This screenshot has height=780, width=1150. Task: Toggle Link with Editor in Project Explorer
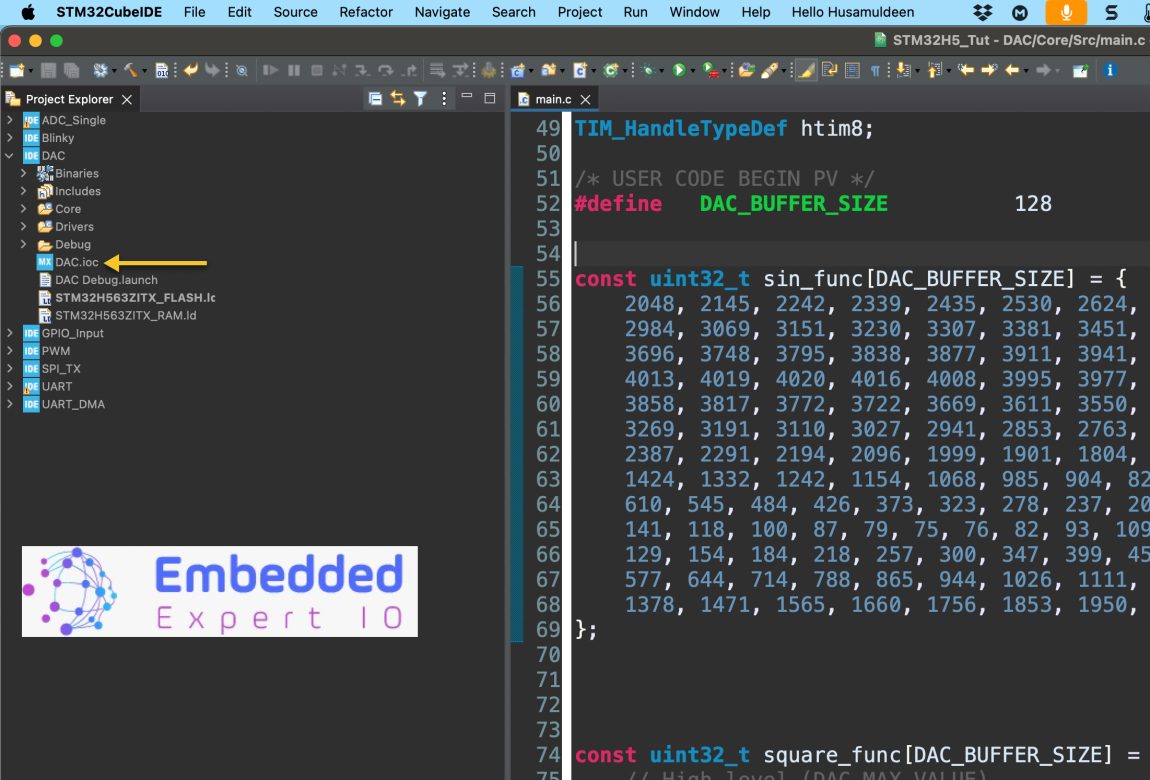click(398, 99)
